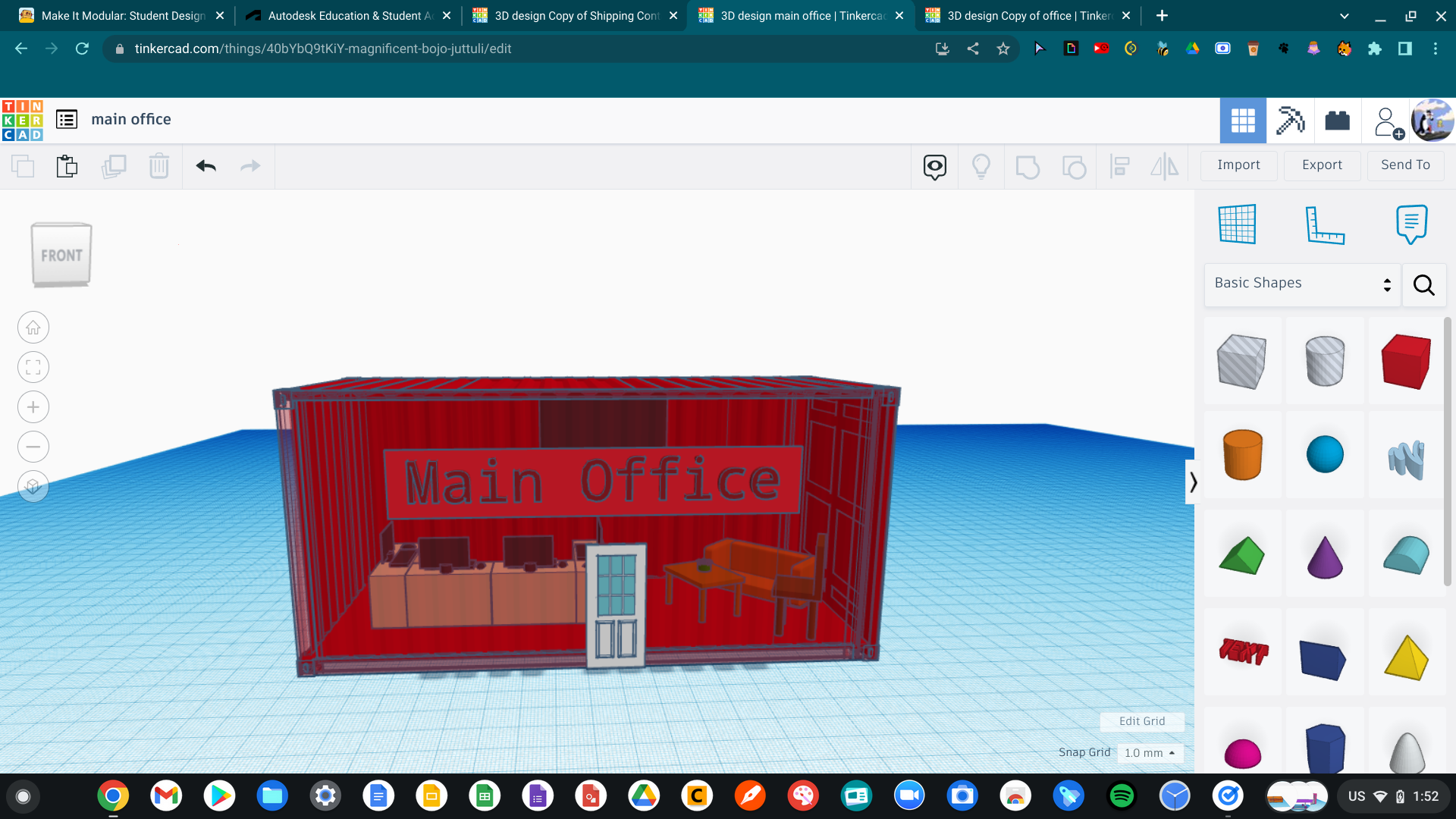Select the Workplane tool
Screen dimensions: 1456x819
pyautogui.click(x=1238, y=224)
